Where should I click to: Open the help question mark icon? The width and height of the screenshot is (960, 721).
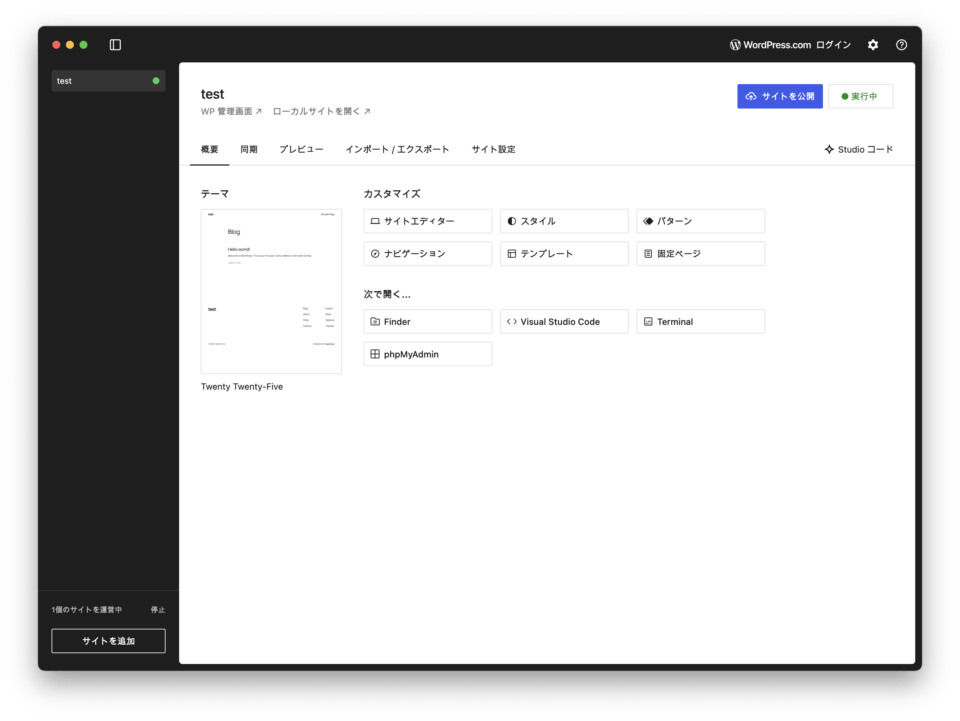tap(901, 45)
